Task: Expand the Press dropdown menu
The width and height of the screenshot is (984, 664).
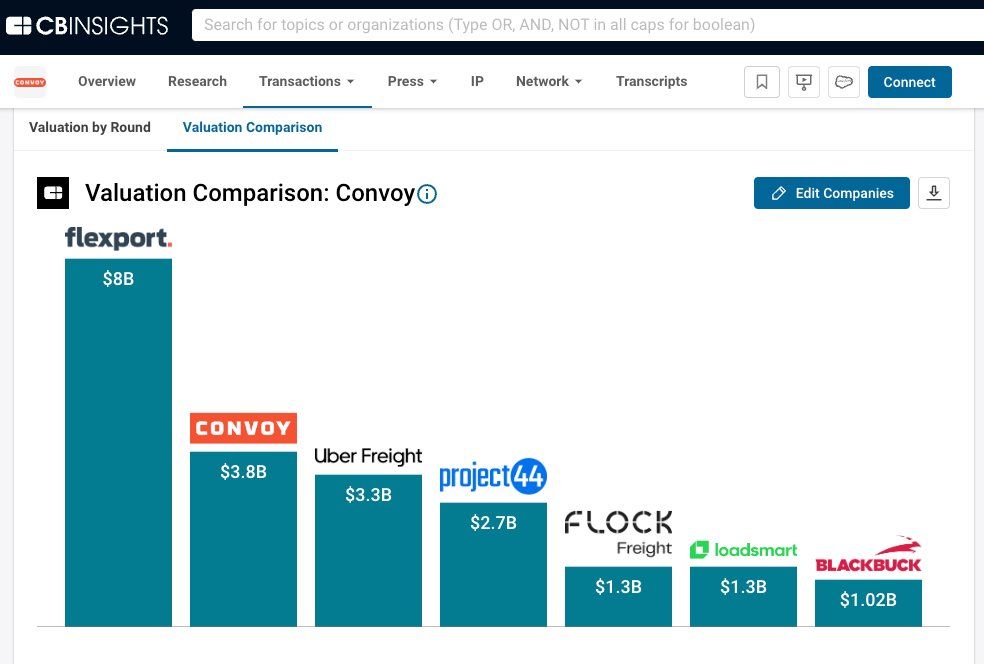Action: [x=412, y=82]
